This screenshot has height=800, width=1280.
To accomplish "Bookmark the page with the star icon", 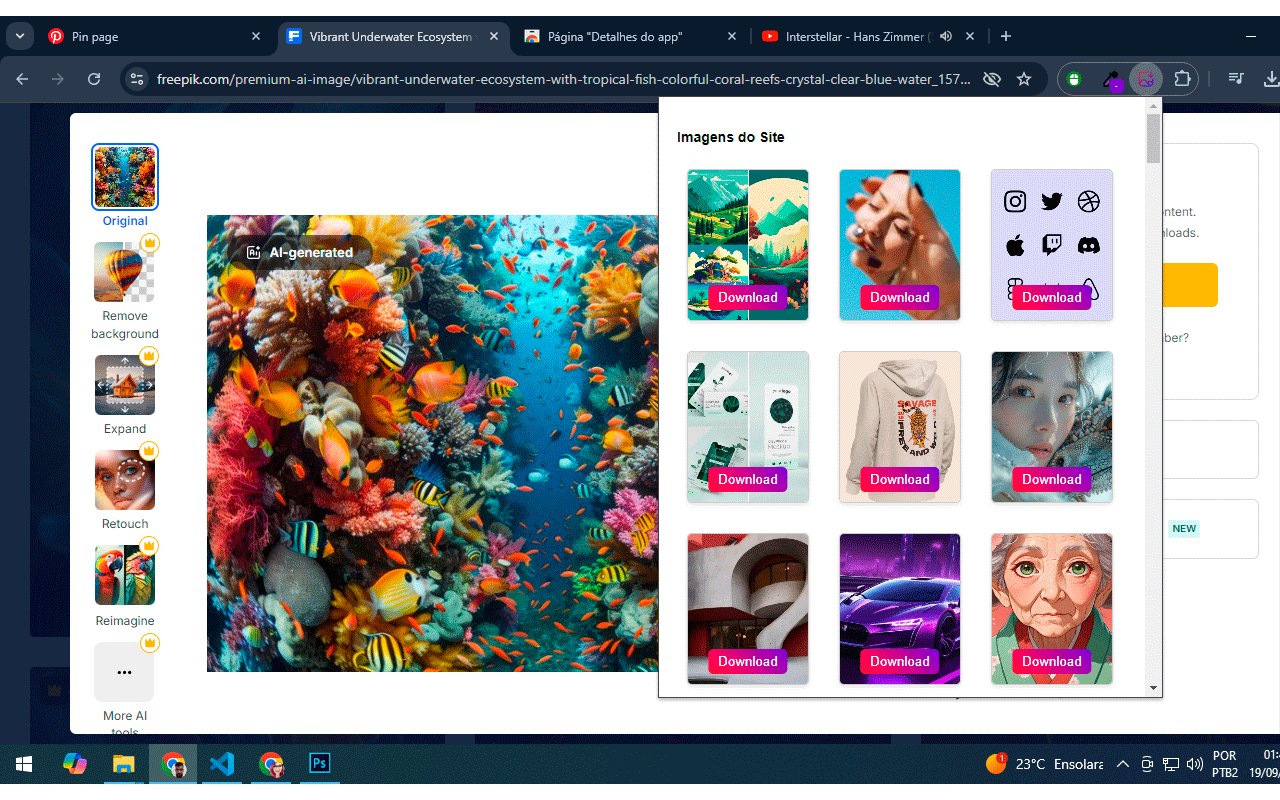I will pos(1024,78).
